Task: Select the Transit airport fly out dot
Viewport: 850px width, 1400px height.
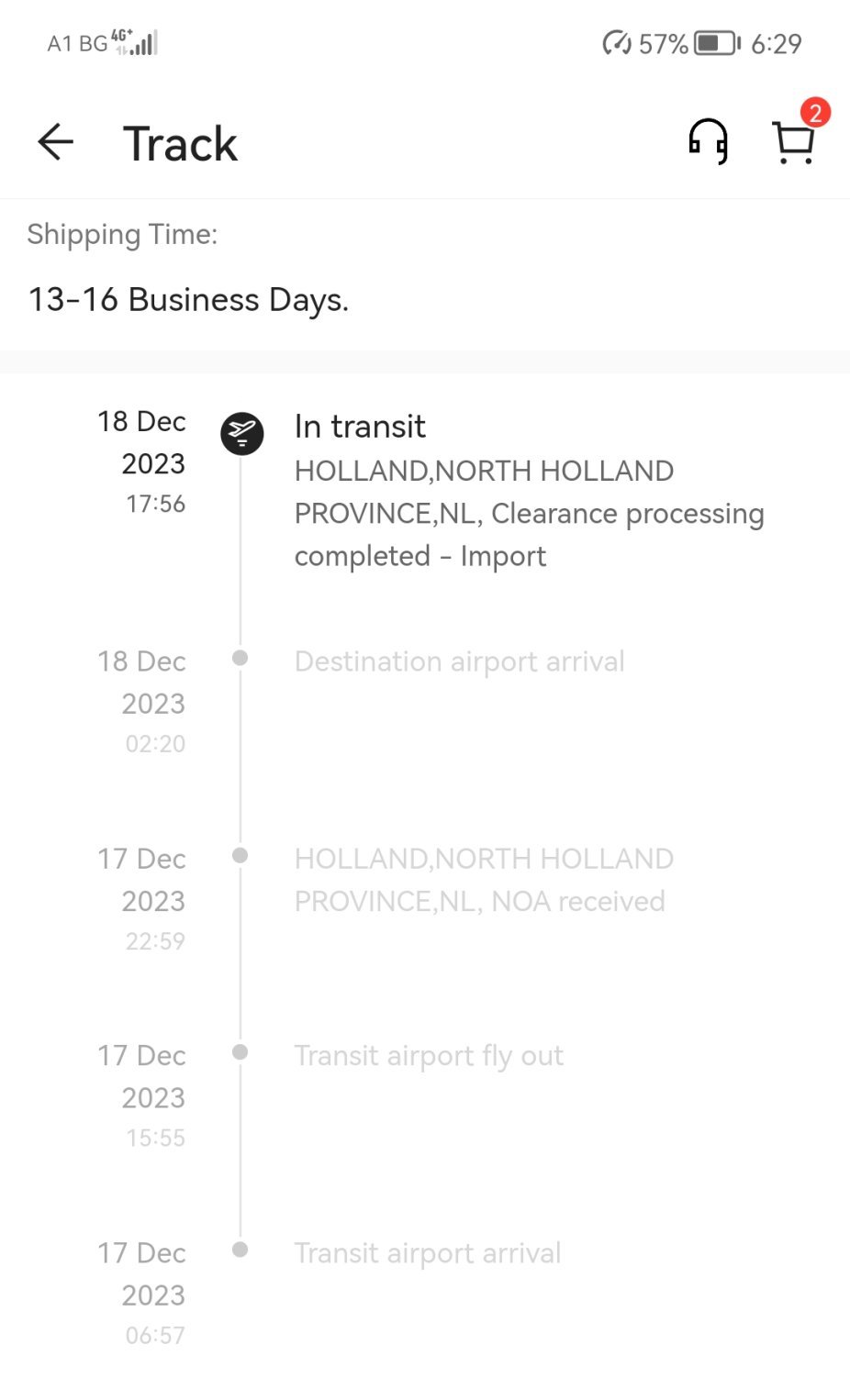Action: [240, 1052]
